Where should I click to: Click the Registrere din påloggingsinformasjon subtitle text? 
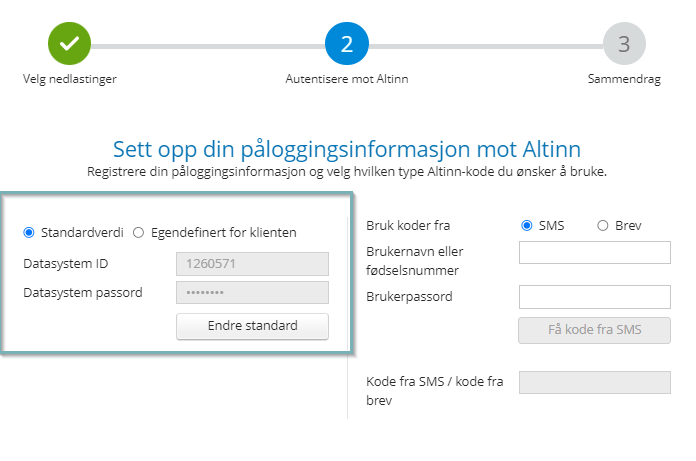[x=347, y=172]
